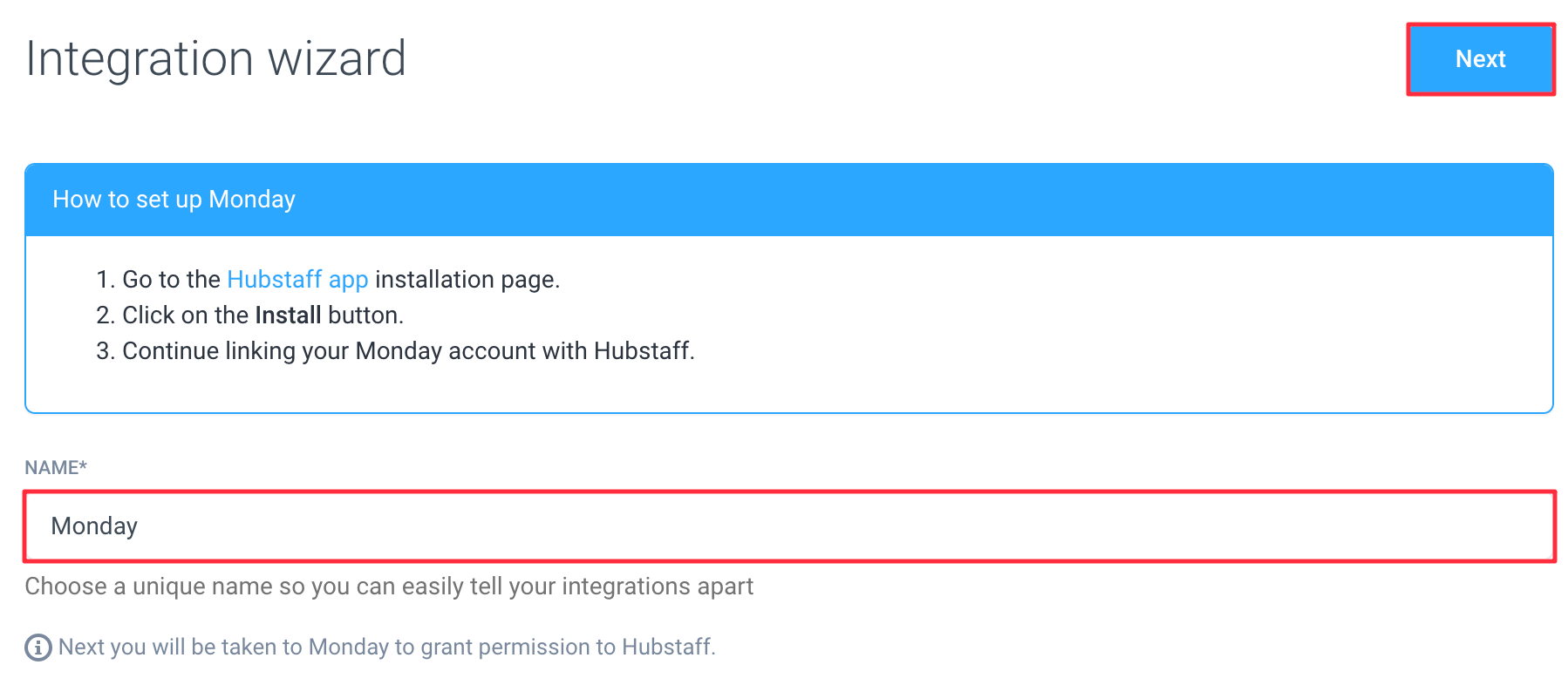Click the word Hubstaff ending the notice
1568x685 pixels.
click(668, 648)
